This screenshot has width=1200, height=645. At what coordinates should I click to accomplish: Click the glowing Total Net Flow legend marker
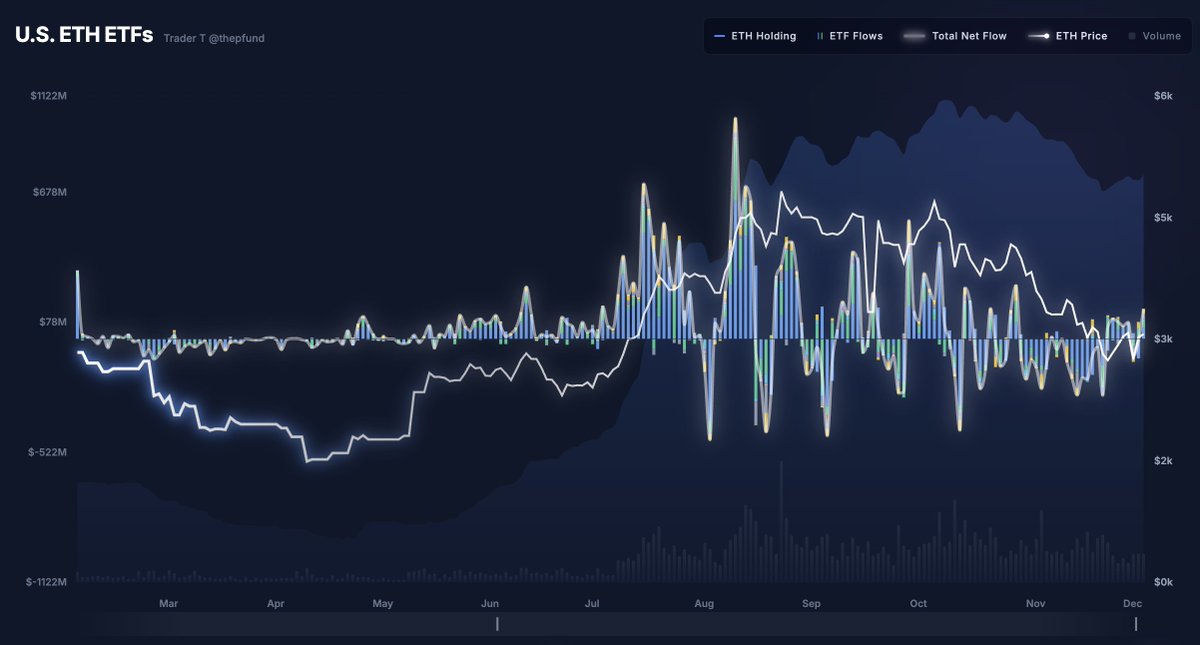pyautogui.click(x=914, y=36)
